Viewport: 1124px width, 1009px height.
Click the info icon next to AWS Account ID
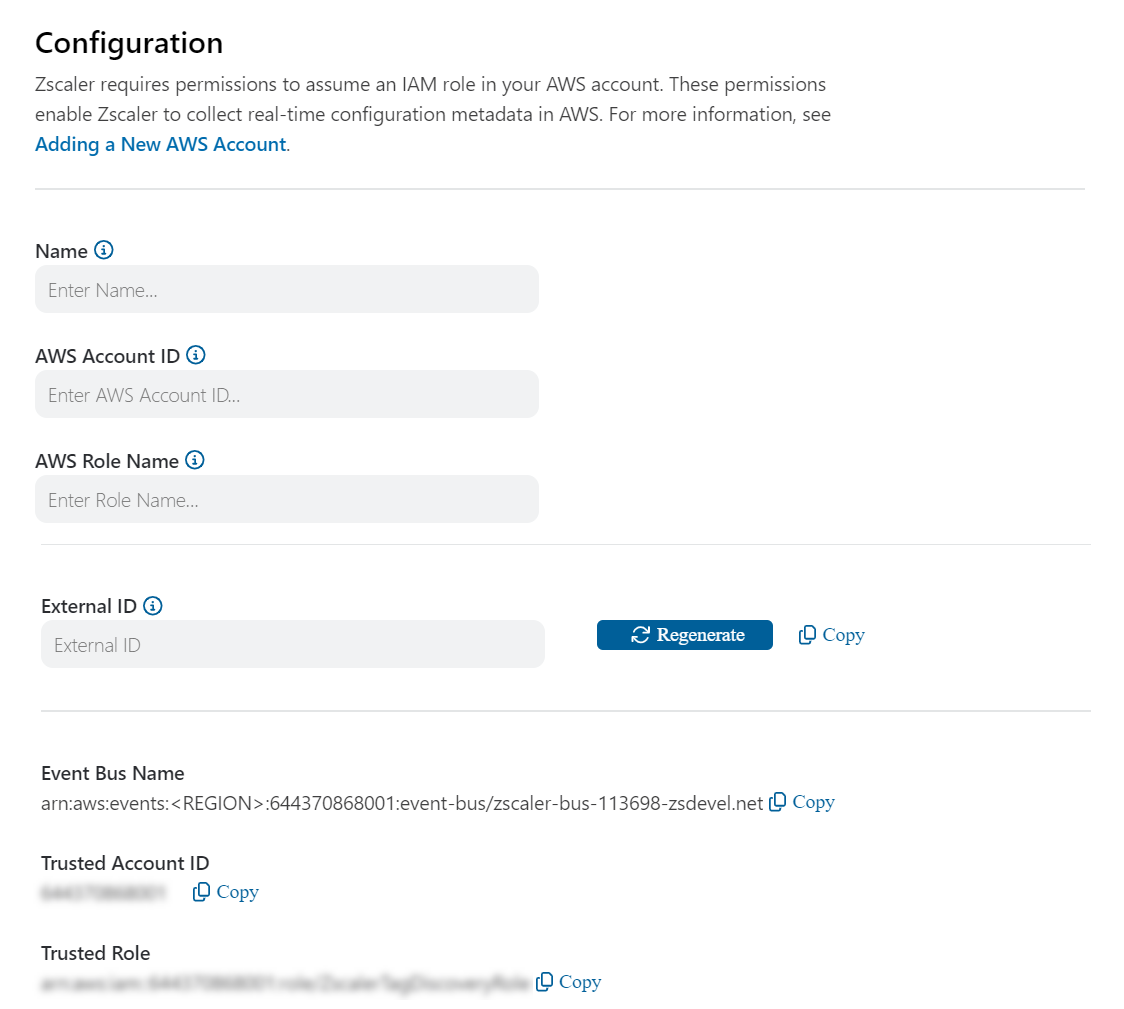pos(196,355)
